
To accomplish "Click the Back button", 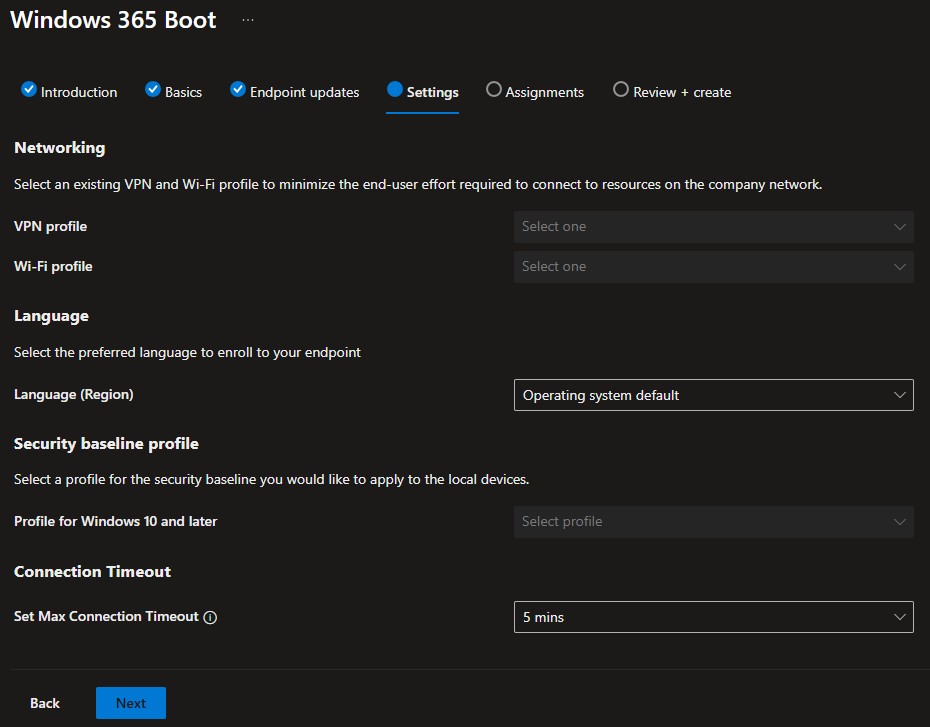I will coord(45,703).
